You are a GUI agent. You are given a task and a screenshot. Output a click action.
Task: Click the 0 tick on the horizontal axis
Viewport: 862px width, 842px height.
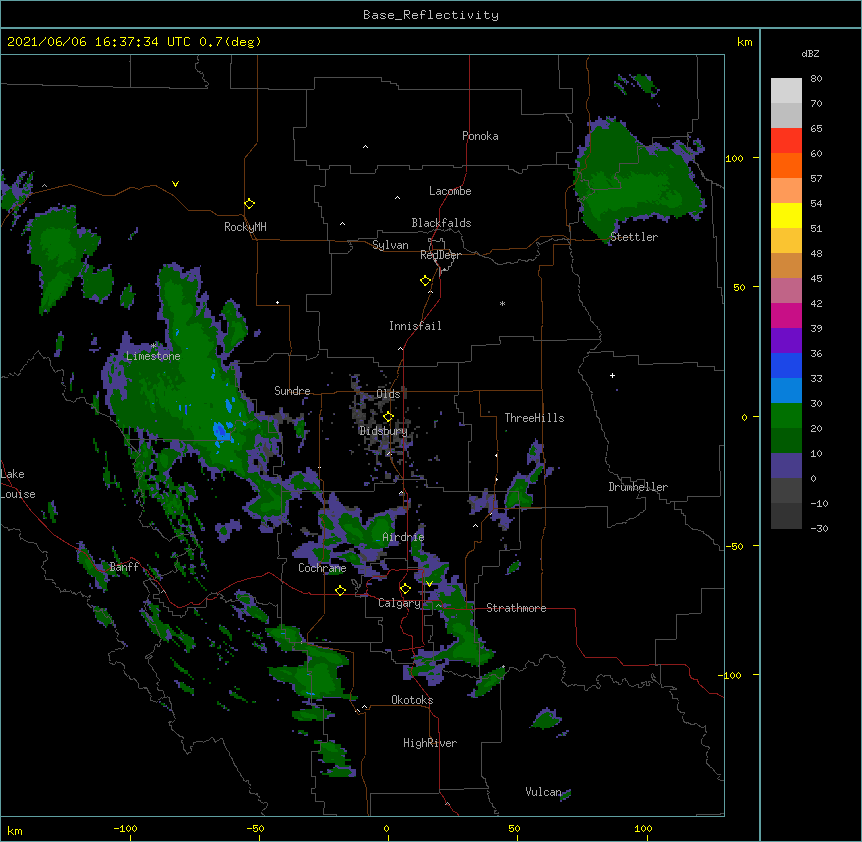[386, 828]
